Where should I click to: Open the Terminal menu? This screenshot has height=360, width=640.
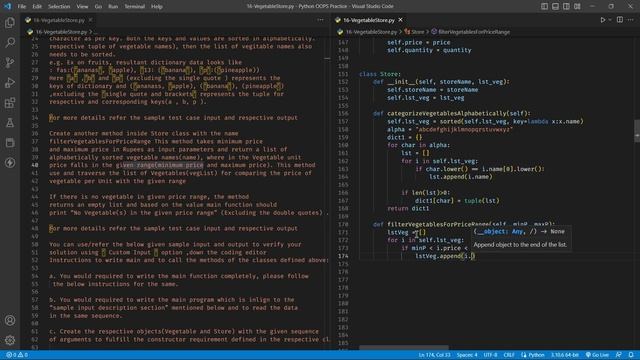point(134,6)
